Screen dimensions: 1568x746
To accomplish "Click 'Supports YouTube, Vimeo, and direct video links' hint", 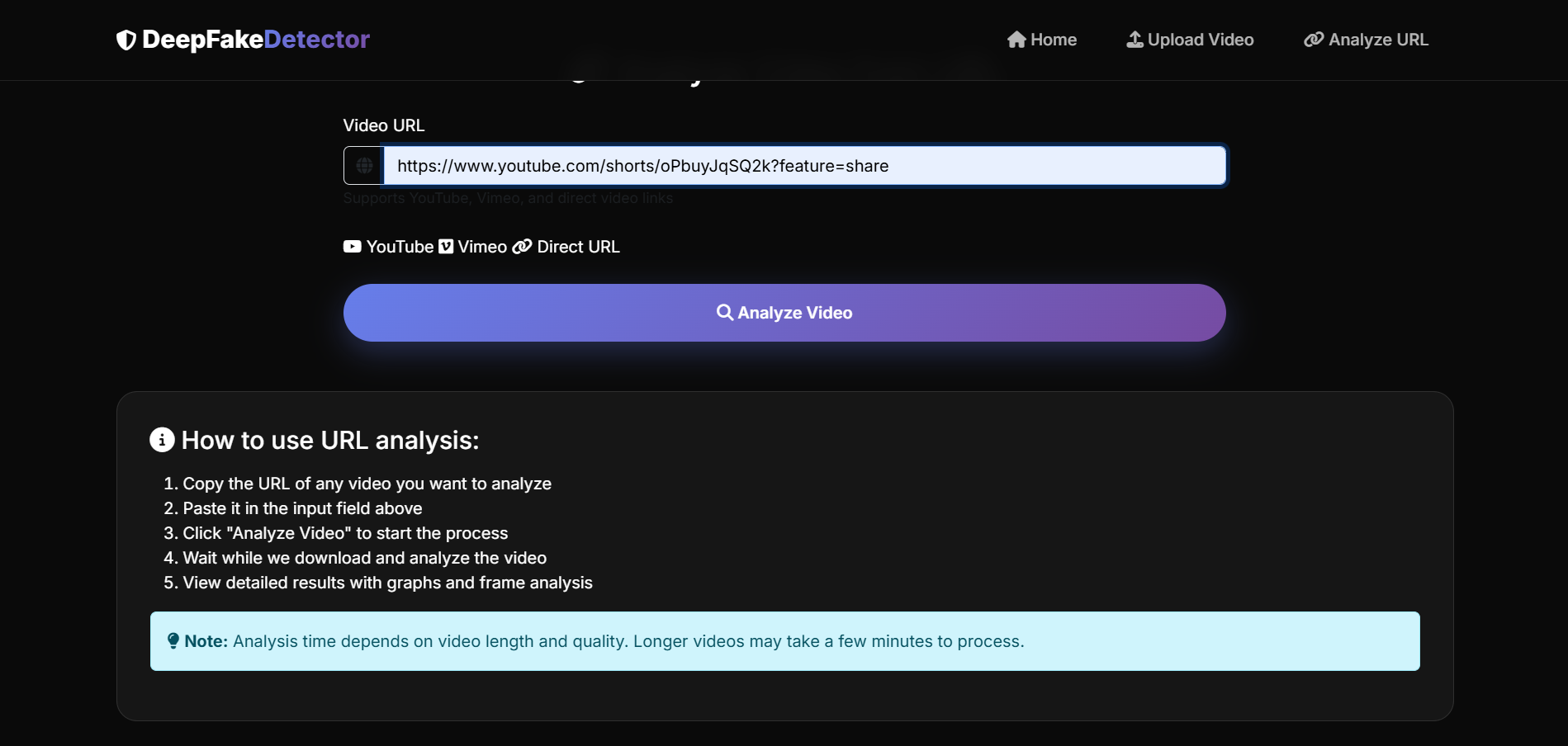I will (508, 198).
